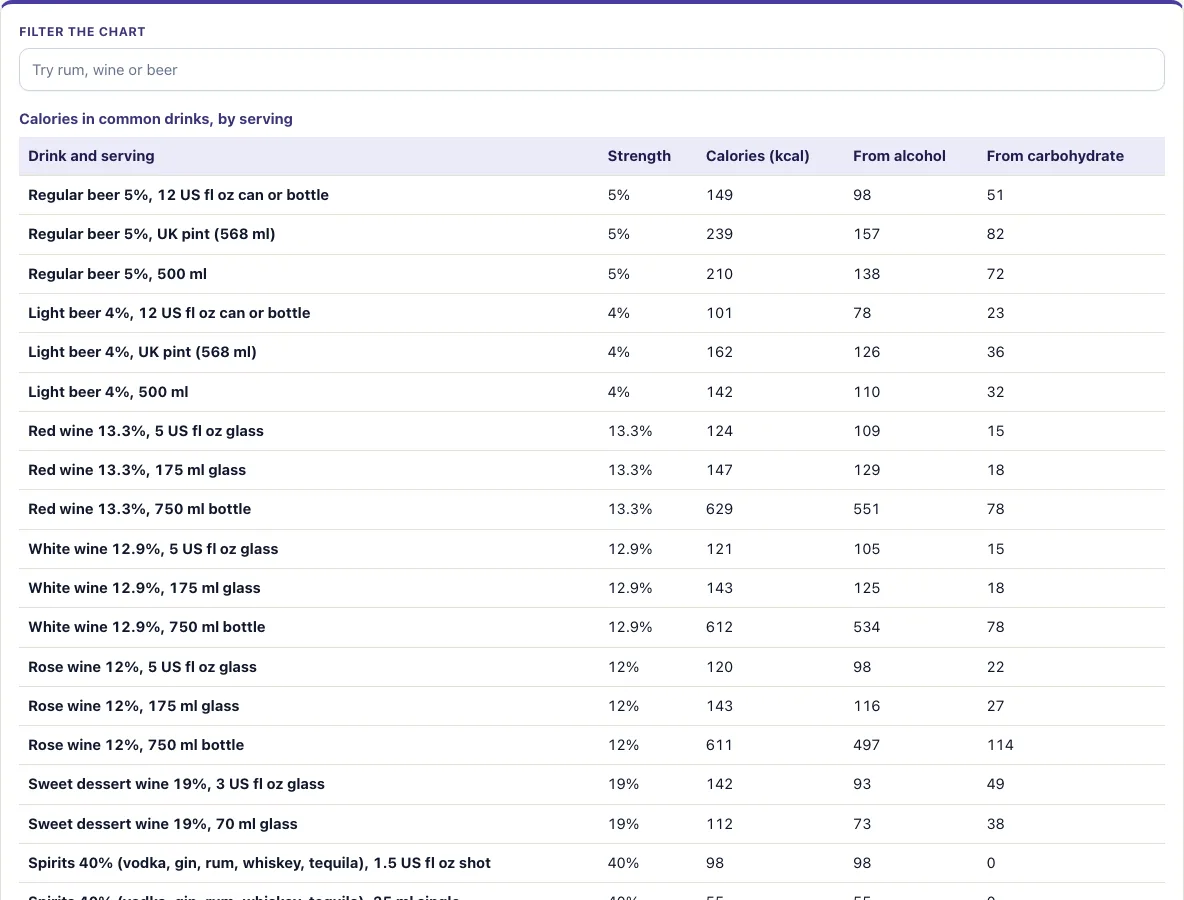
Task: Click from-alcohol value 497 in Rose wine bottle row
Action: pos(867,745)
